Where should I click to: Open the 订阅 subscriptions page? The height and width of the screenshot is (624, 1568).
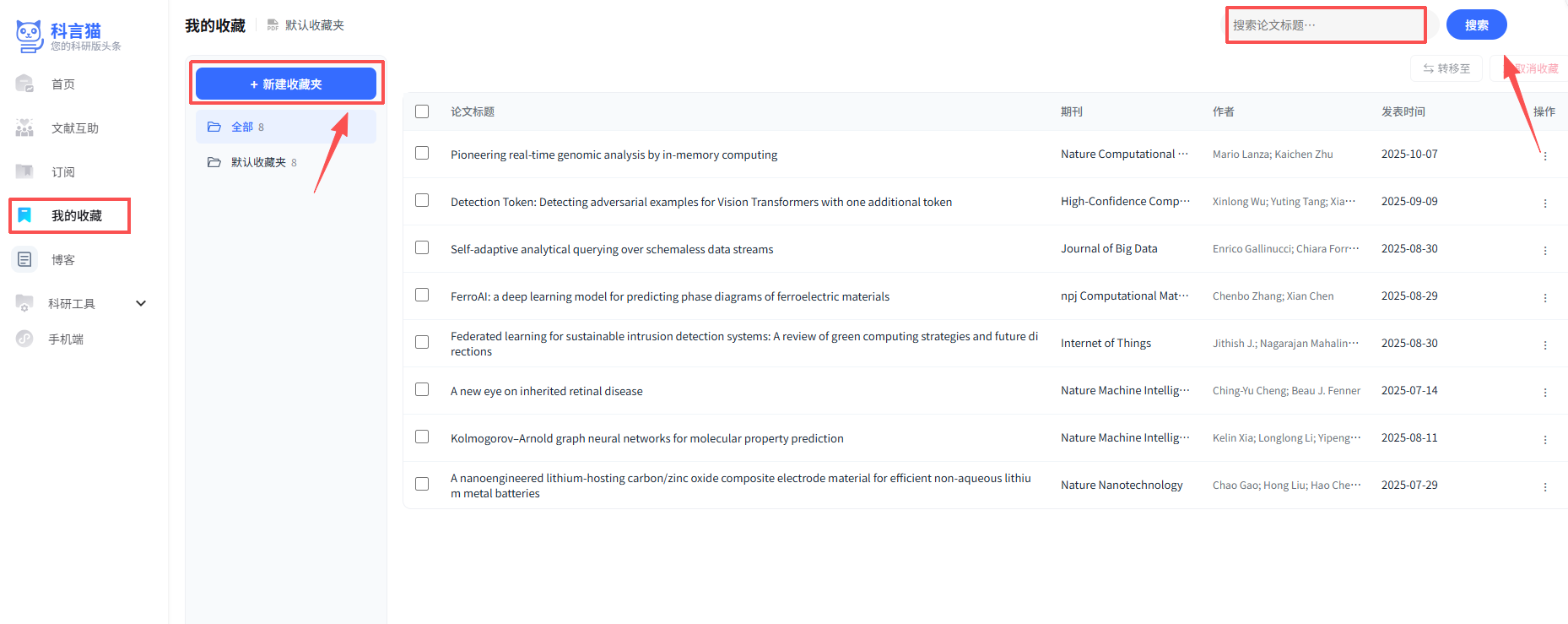[x=63, y=172]
